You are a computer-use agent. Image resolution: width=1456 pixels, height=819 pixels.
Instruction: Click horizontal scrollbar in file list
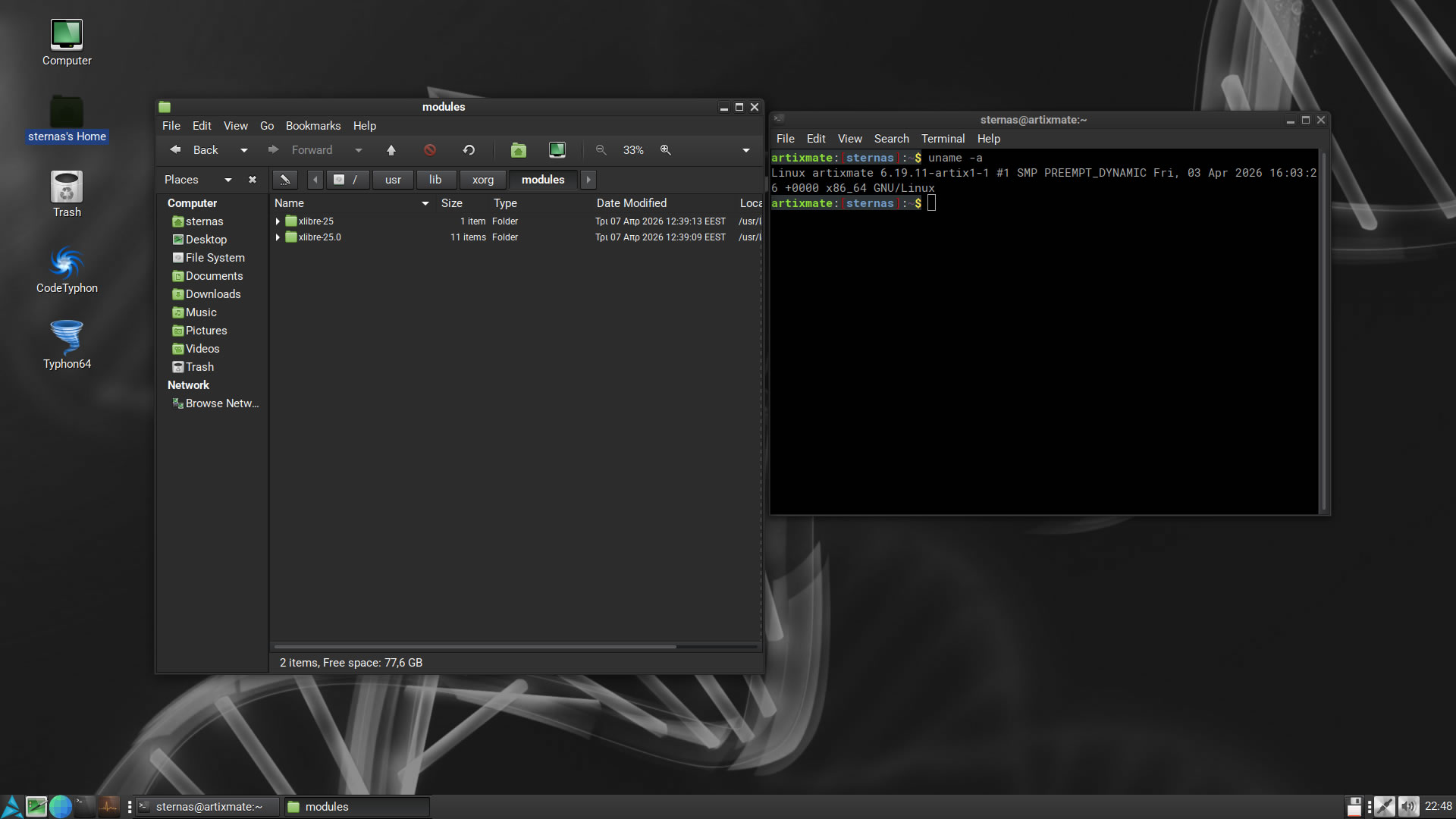point(474,647)
